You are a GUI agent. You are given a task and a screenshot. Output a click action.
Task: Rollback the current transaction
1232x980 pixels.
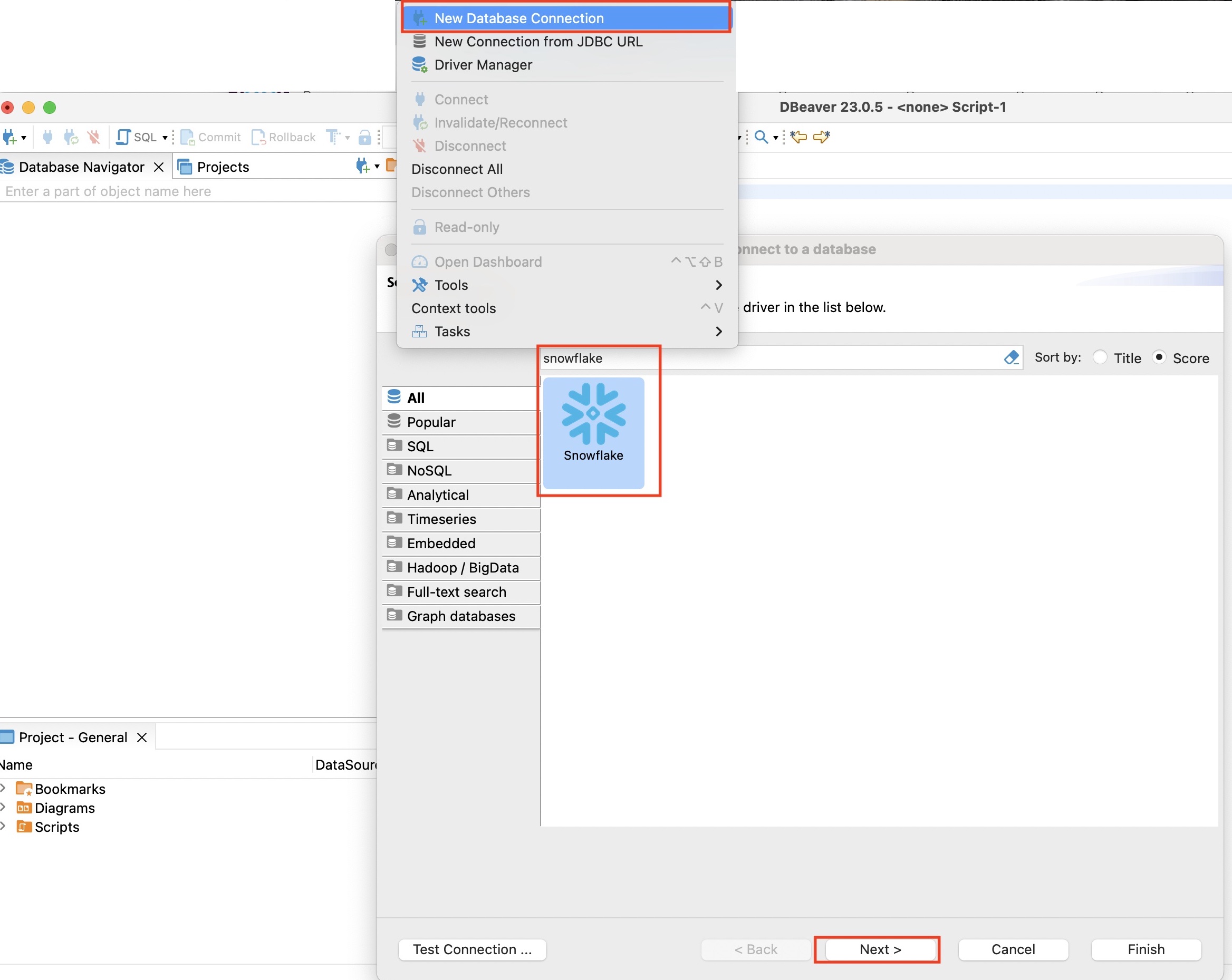coord(283,137)
